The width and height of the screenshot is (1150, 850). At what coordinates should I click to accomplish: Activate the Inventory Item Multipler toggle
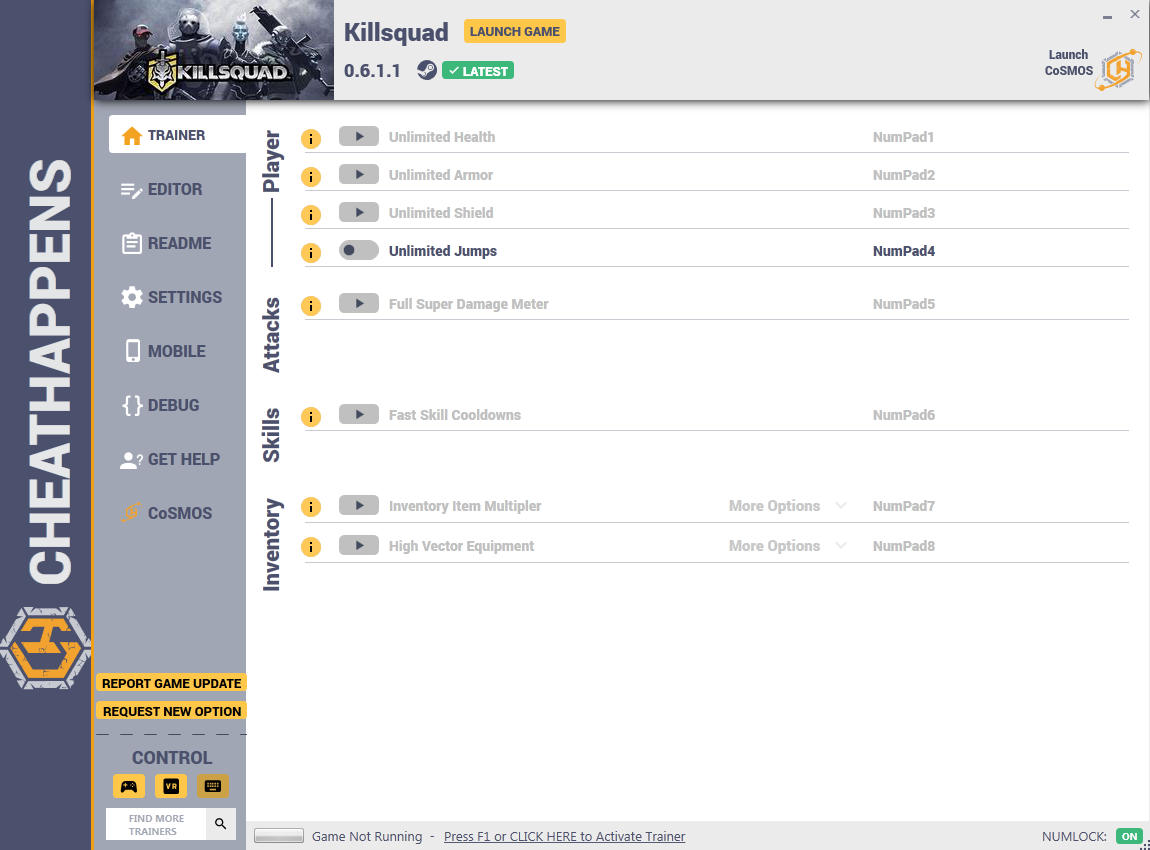coord(359,505)
